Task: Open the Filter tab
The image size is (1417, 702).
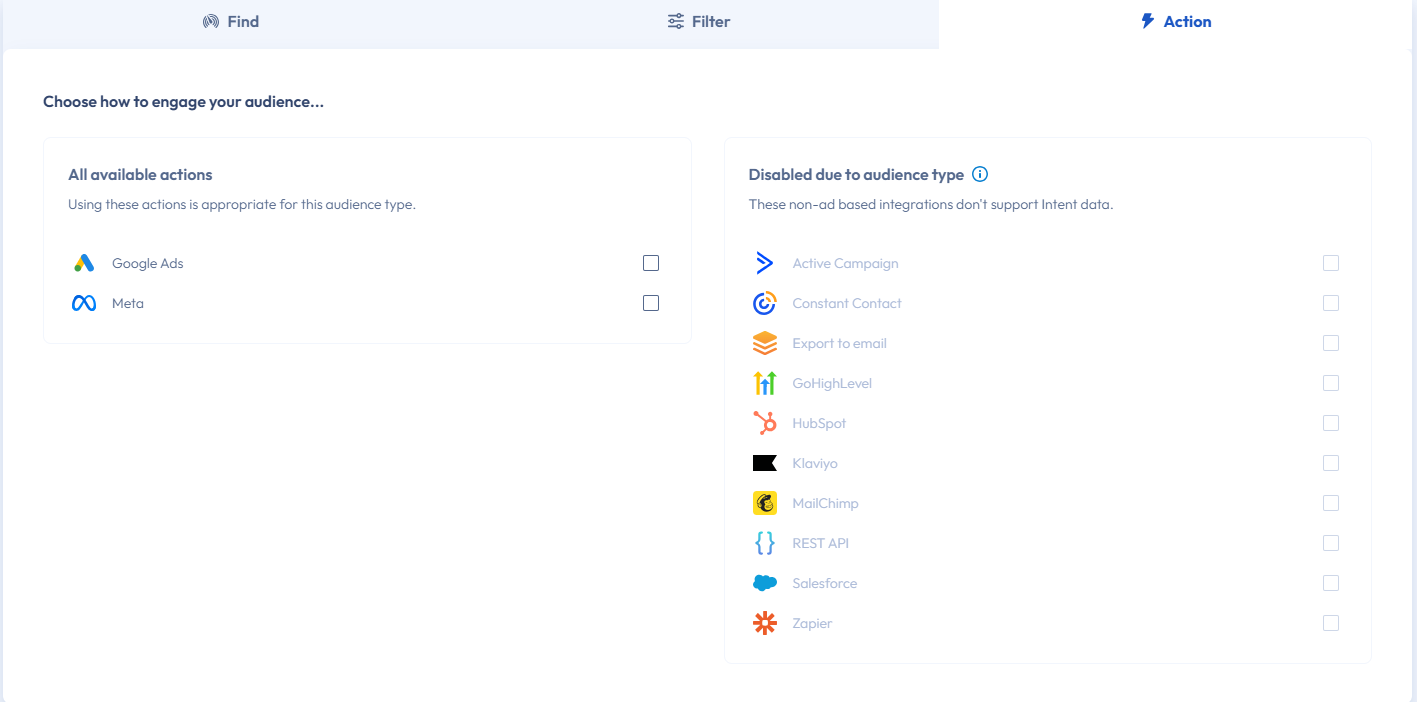Action: pos(699,21)
